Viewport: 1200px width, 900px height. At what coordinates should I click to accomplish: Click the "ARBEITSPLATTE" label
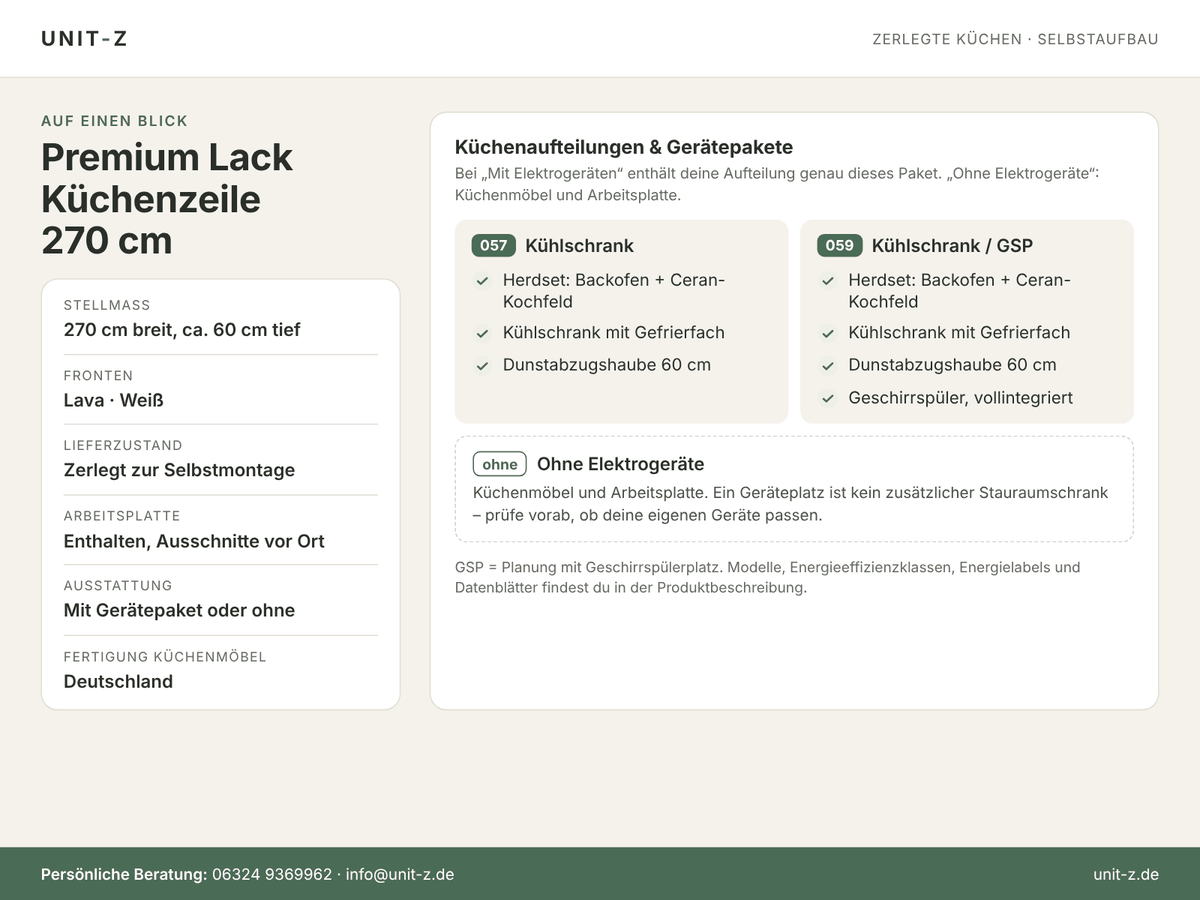[122, 516]
